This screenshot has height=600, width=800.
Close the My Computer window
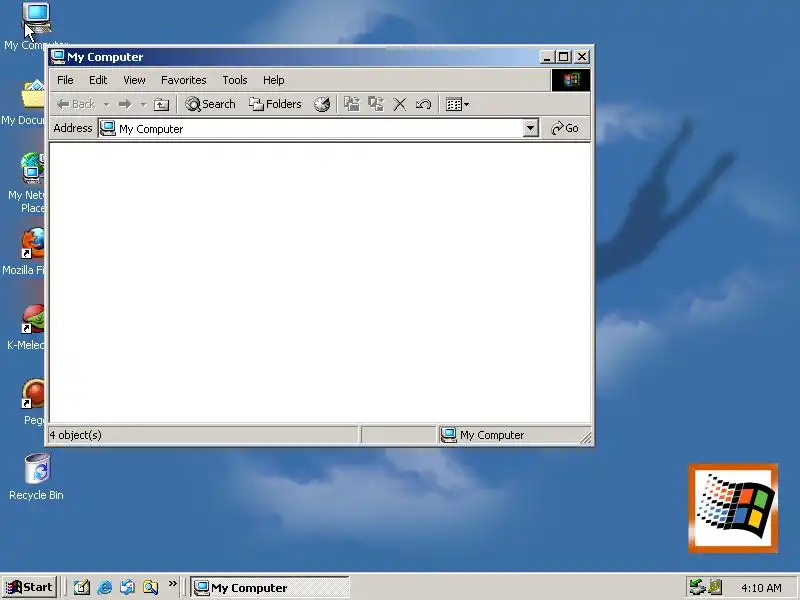click(582, 57)
